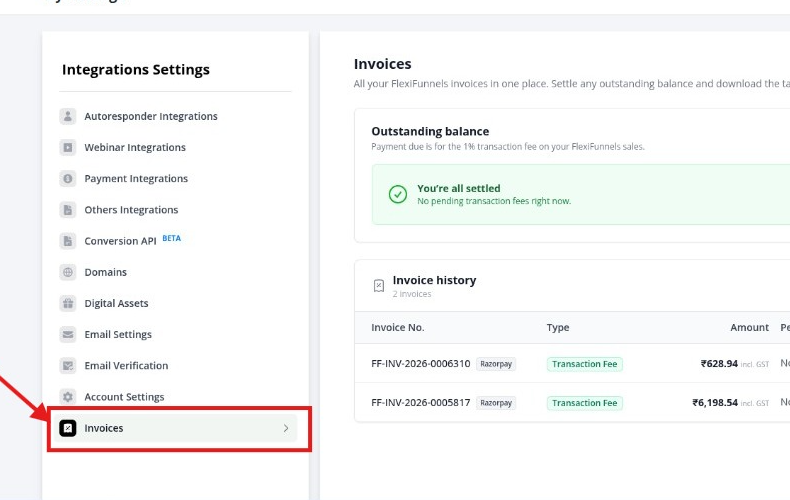This screenshot has width=790, height=500.
Task: Click Transaction Fee badge for invoice 0005817
Action: [584, 403]
